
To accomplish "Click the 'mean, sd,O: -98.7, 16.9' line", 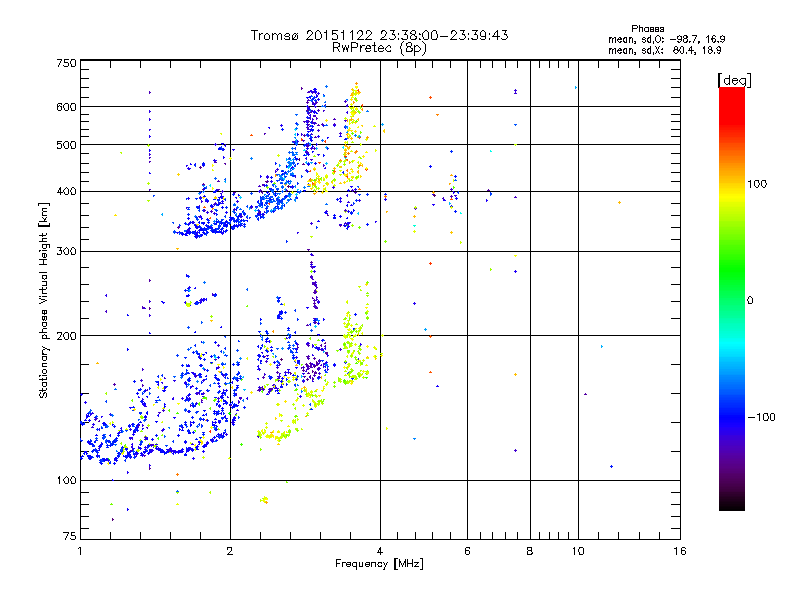I will [x=666, y=39].
